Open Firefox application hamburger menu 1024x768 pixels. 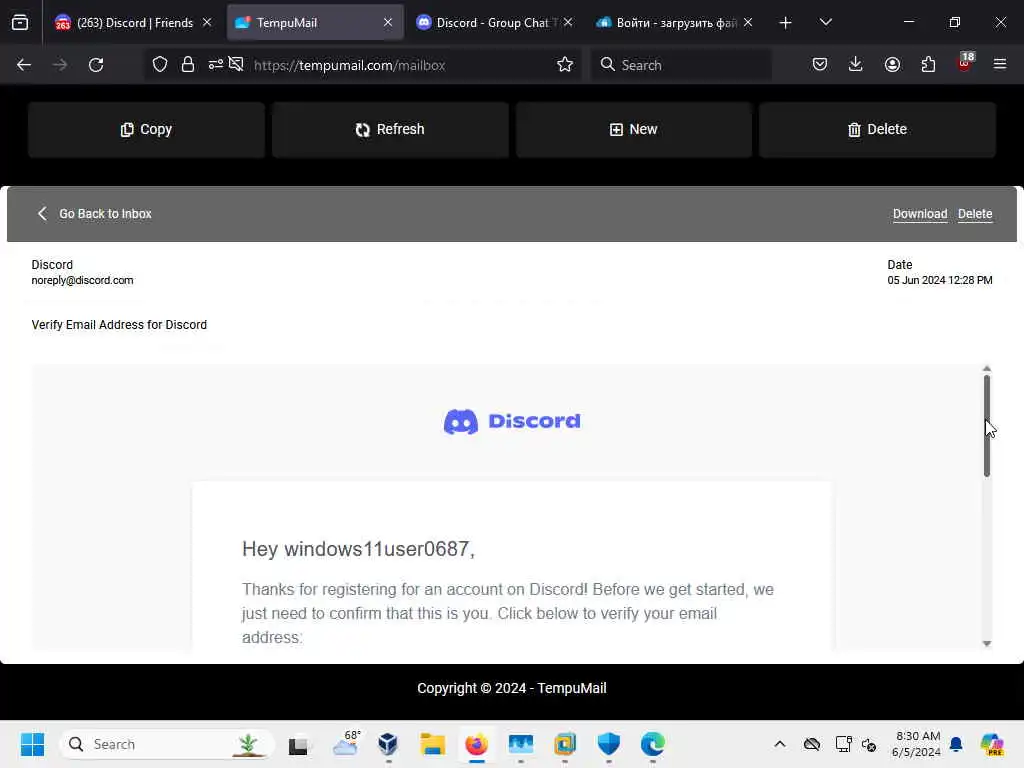coord(1000,65)
